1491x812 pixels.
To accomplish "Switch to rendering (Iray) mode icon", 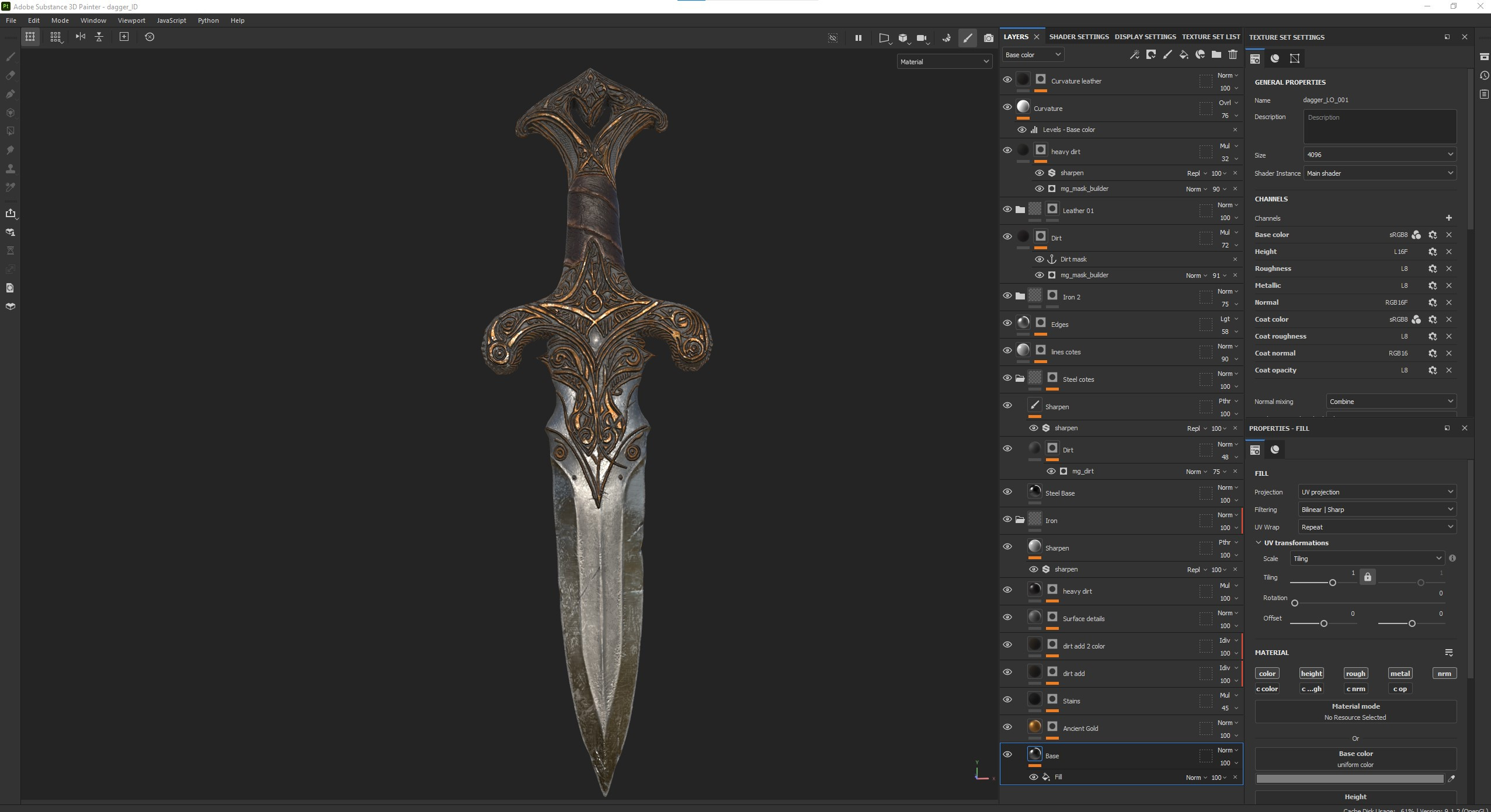I will click(988, 38).
